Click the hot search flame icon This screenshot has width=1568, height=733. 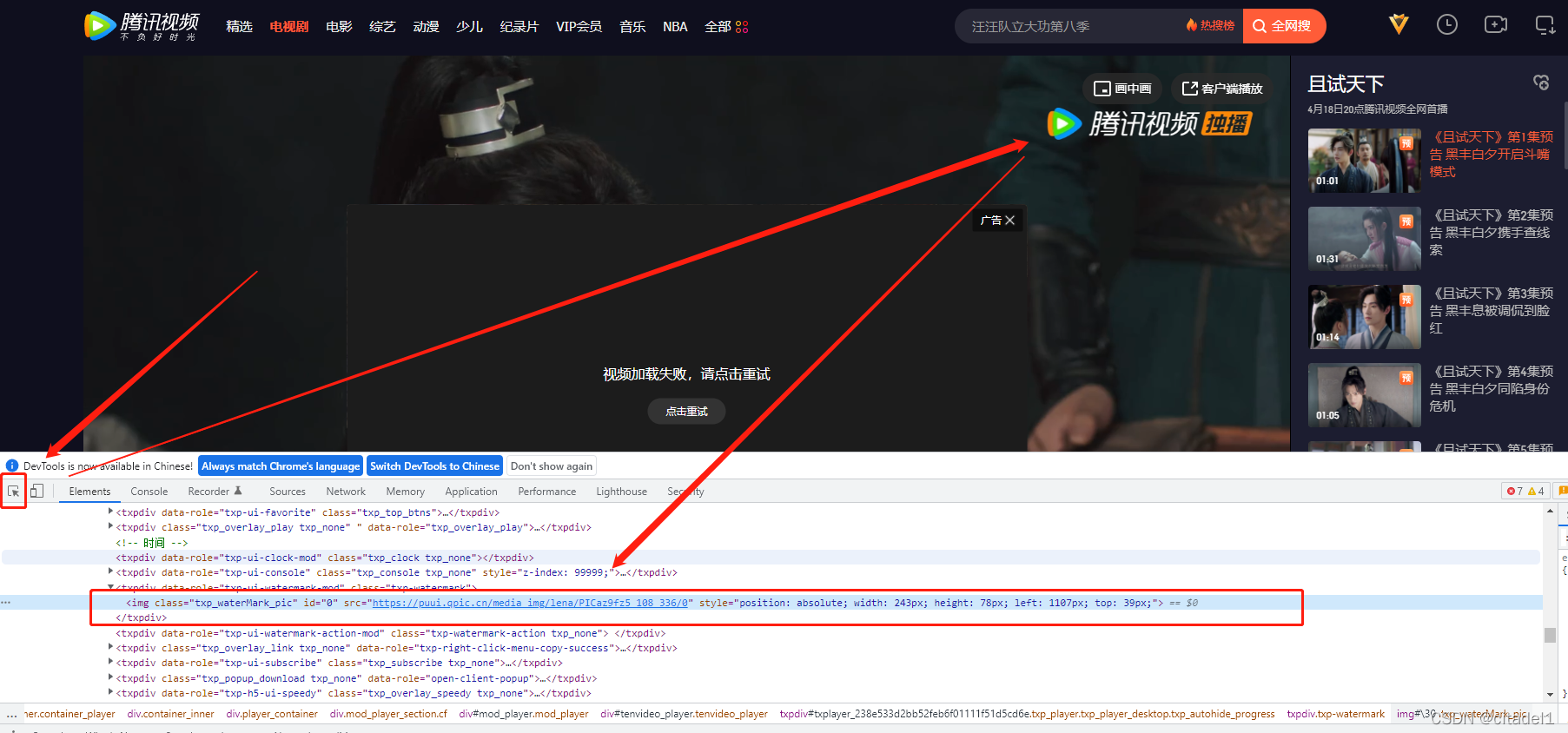pyautogui.click(x=1192, y=25)
